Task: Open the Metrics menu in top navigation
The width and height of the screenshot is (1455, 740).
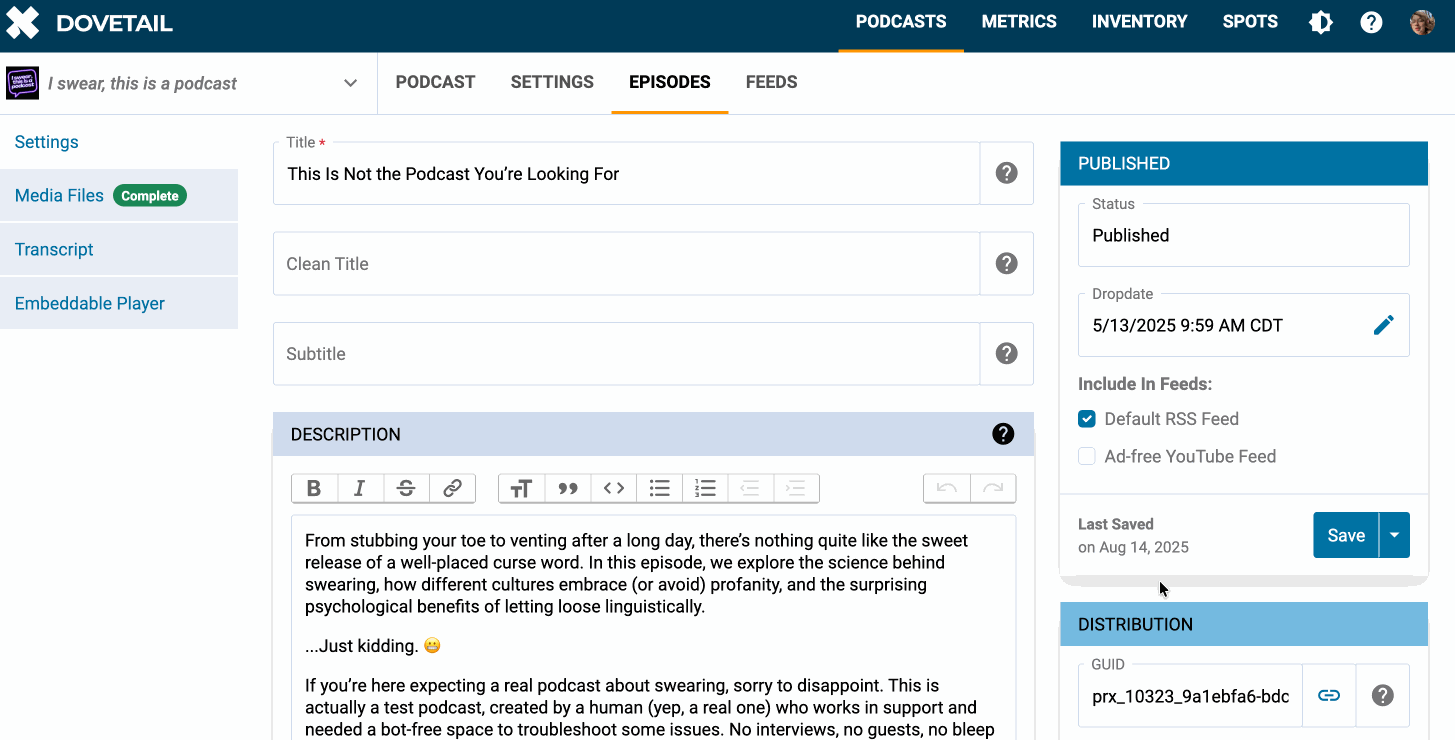Action: 1018,22
